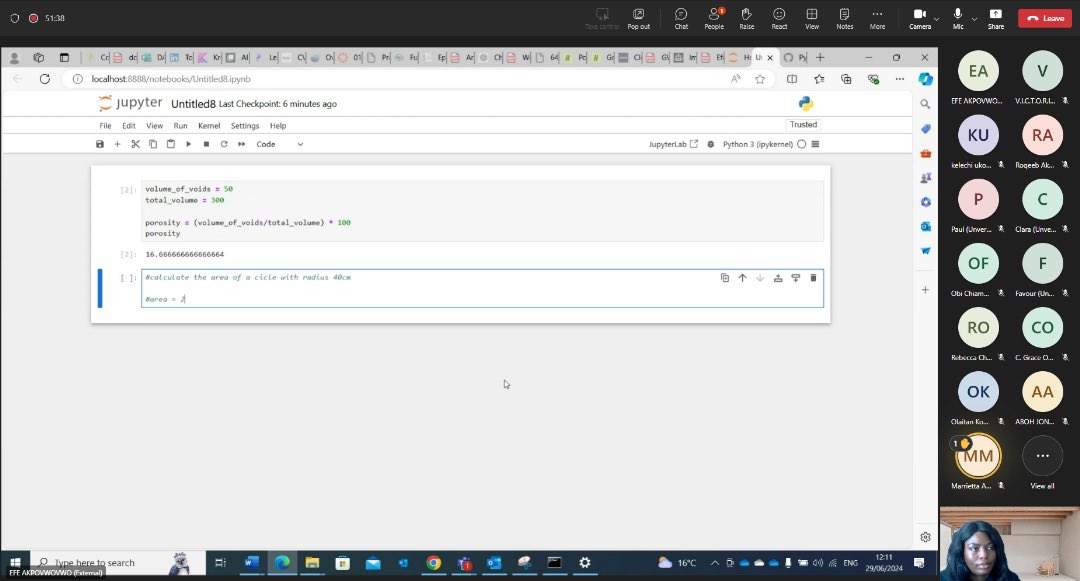Click the taskbar search box
Image resolution: width=1080 pixels, height=581 pixels.
tap(117, 562)
